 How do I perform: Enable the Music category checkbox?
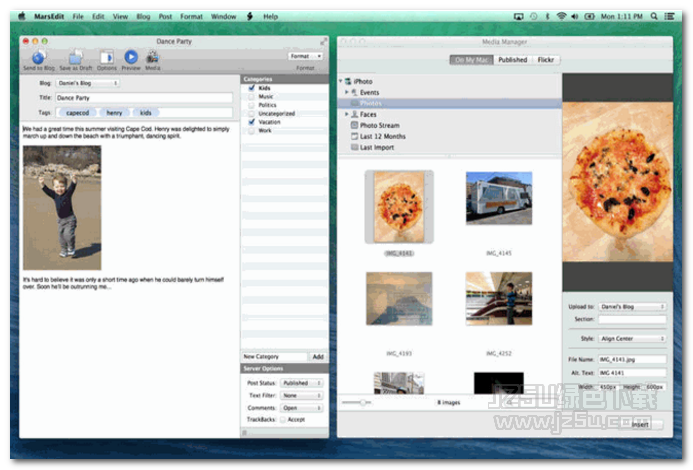251,96
